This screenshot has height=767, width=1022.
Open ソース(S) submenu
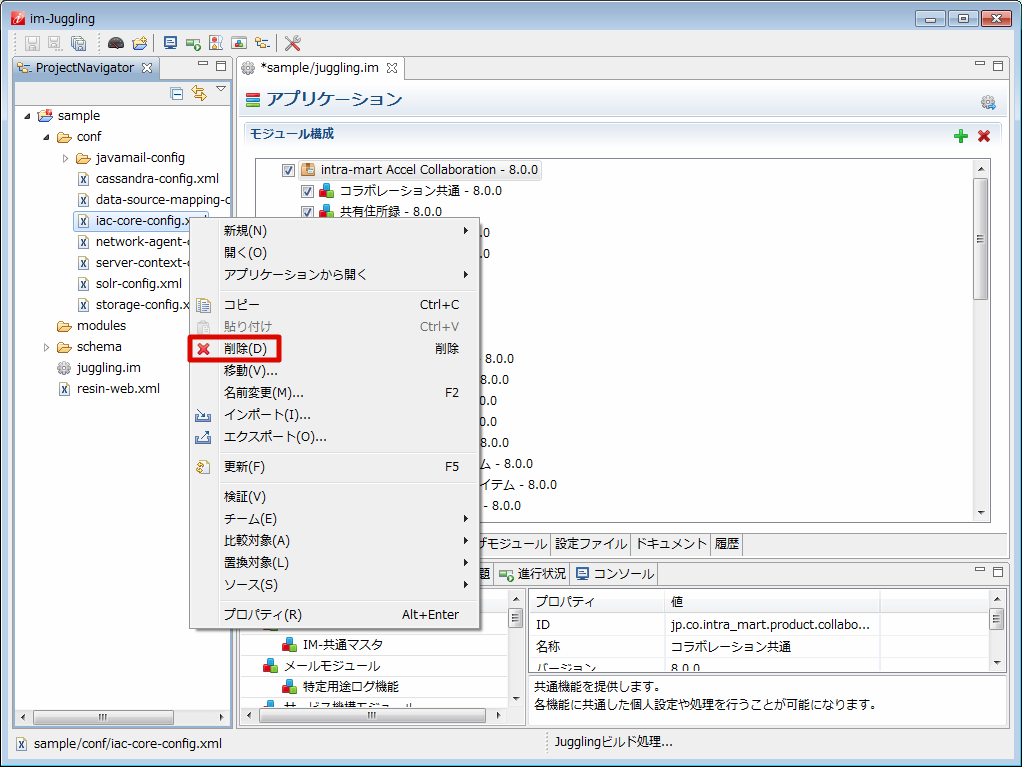tap(348, 585)
